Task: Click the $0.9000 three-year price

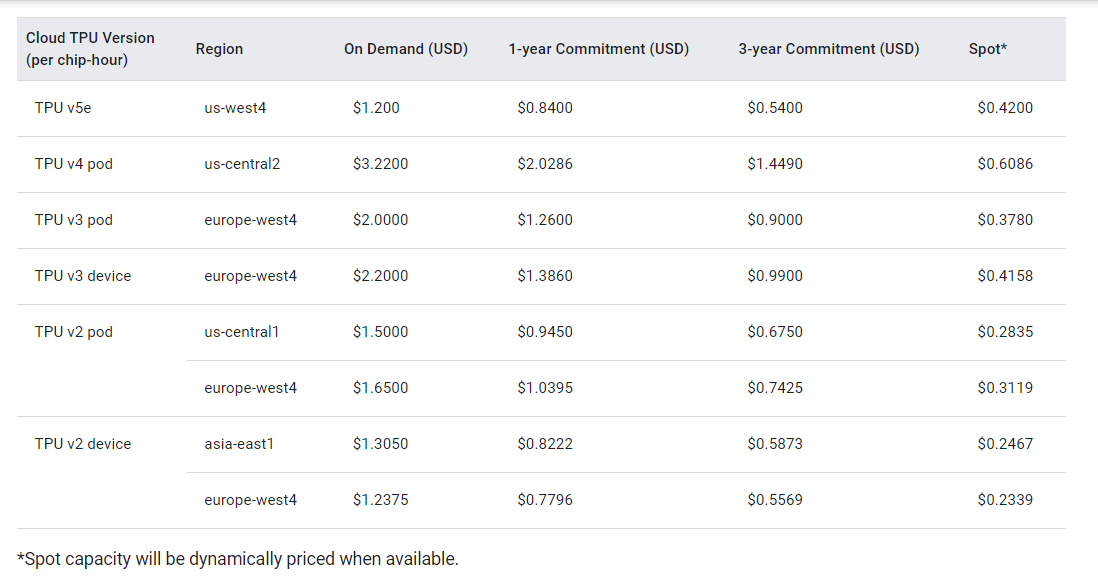Action: (774, 220)
